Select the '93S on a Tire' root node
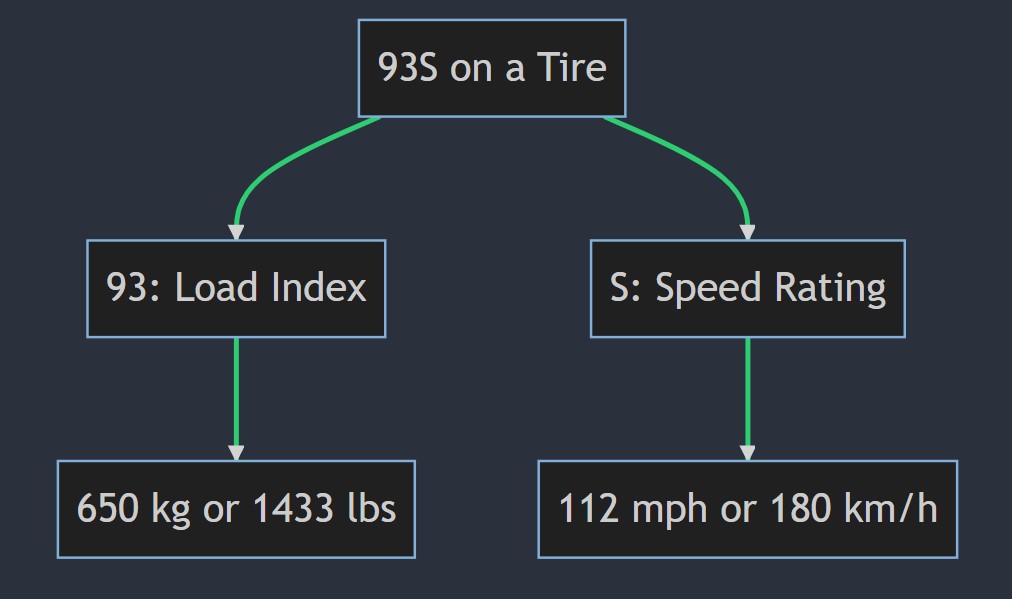Image resolution: width=1012 pixels, height=599 pixels. click(492, 68)
